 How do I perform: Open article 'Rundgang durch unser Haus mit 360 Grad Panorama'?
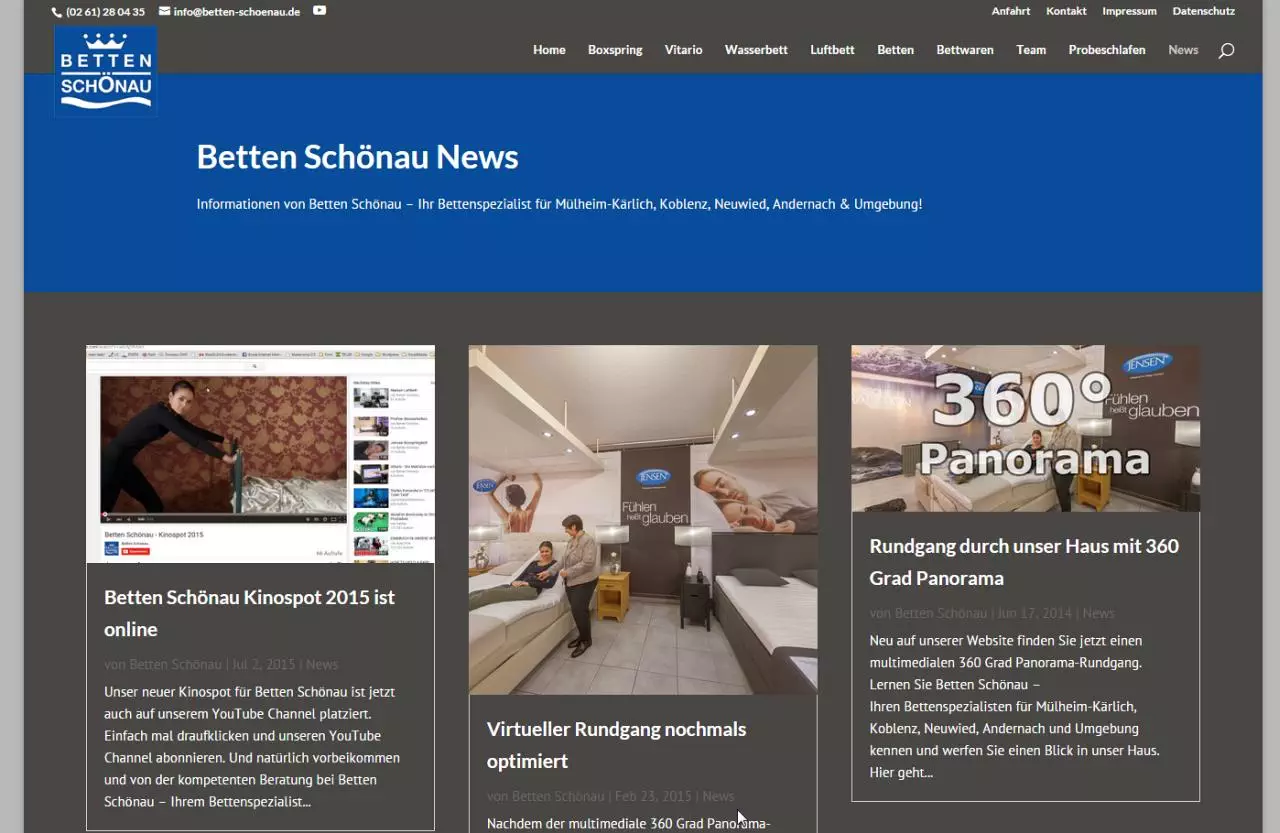1024,562
